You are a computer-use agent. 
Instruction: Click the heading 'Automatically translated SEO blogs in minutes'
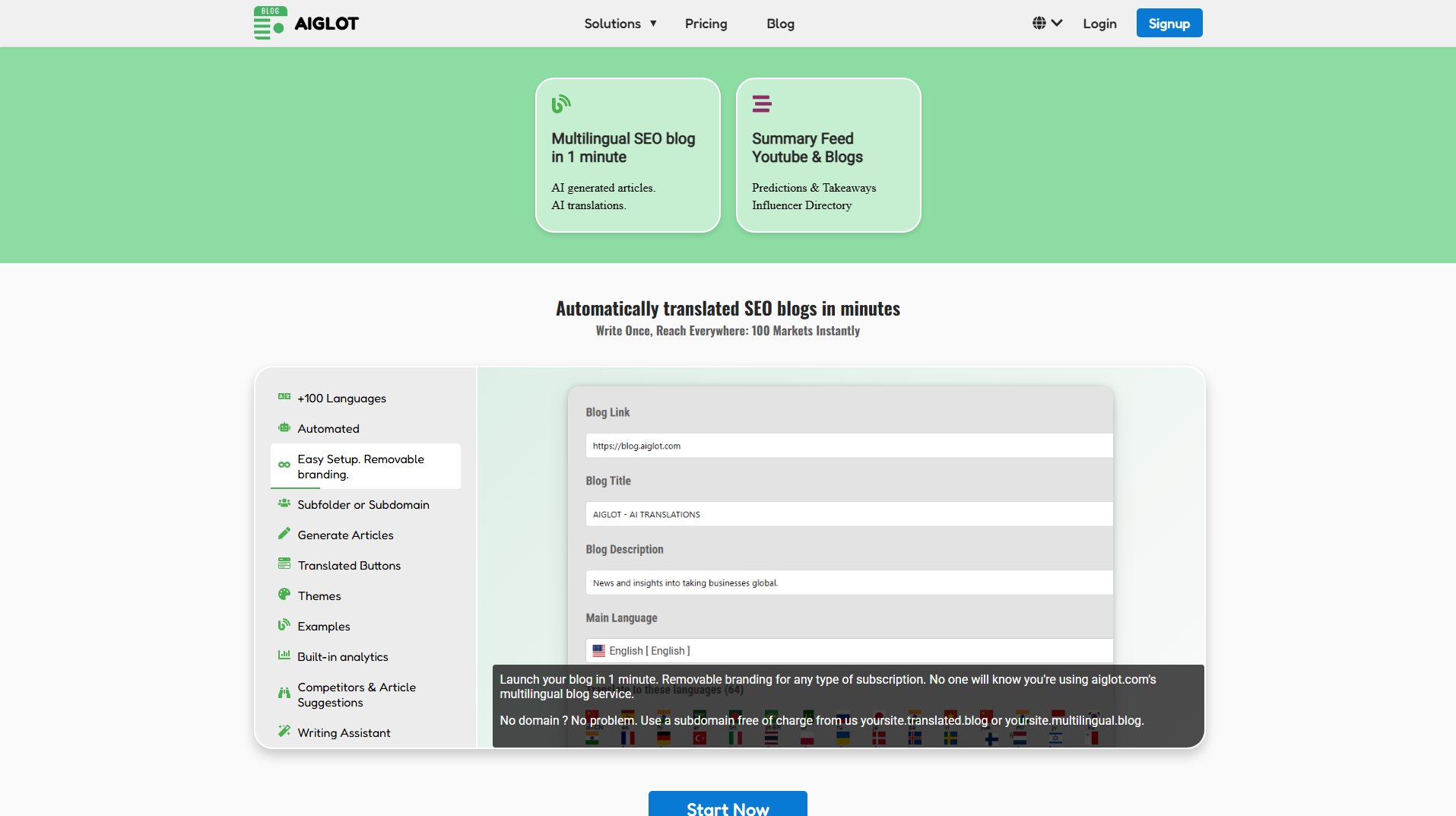(x=728, y=308)
